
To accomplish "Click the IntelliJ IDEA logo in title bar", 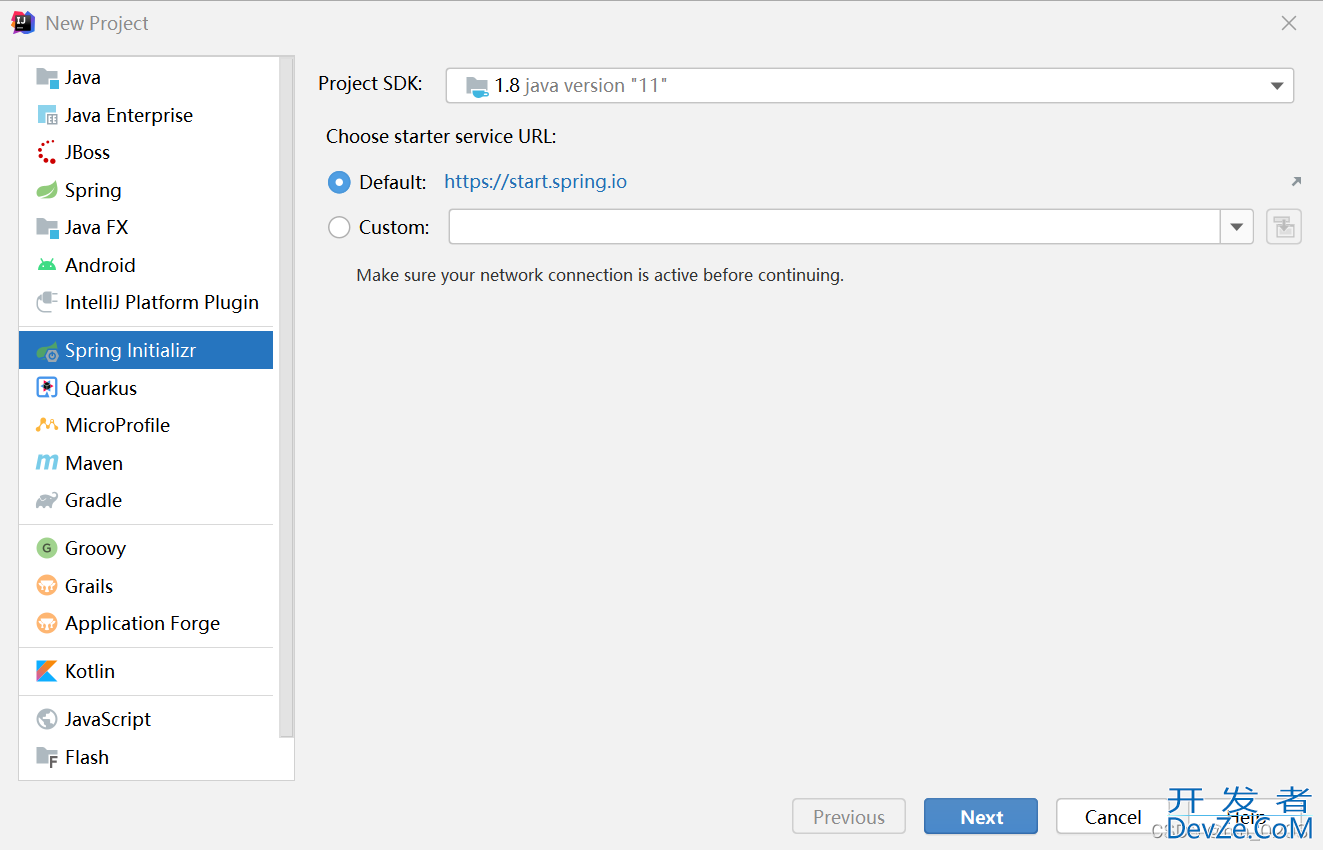I will (x=23, y=23).
